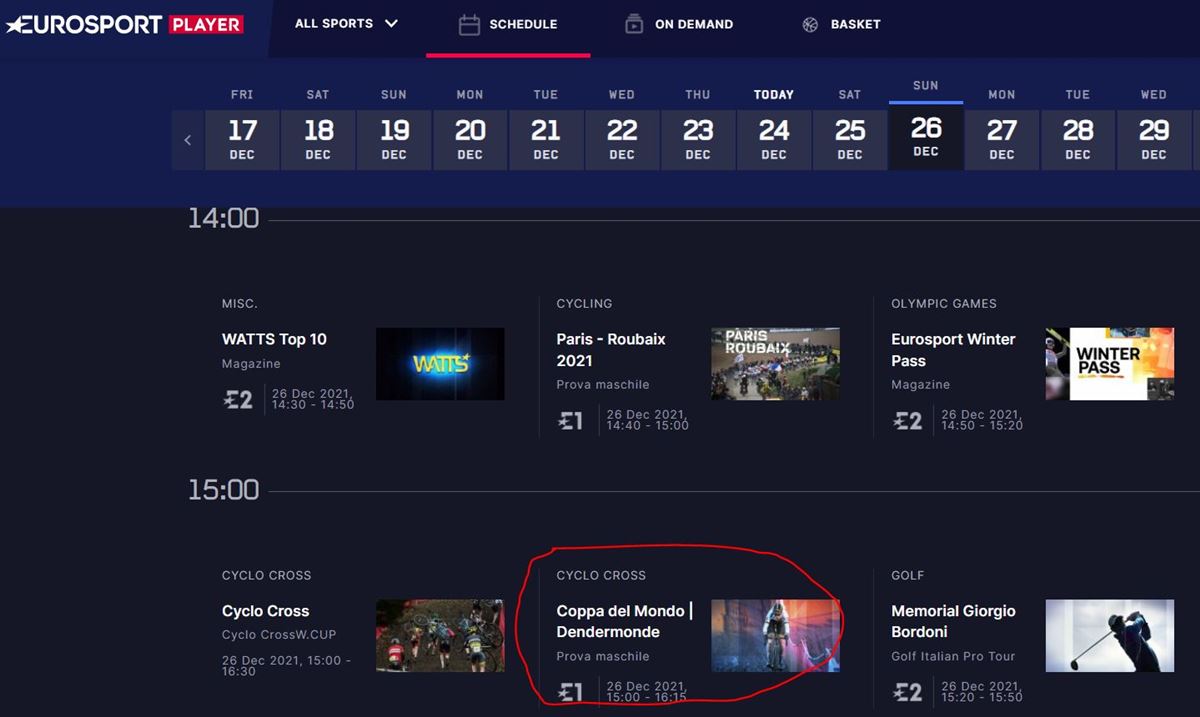
Task: Select Thursday 23 Dec date
Action: [698, 140]
